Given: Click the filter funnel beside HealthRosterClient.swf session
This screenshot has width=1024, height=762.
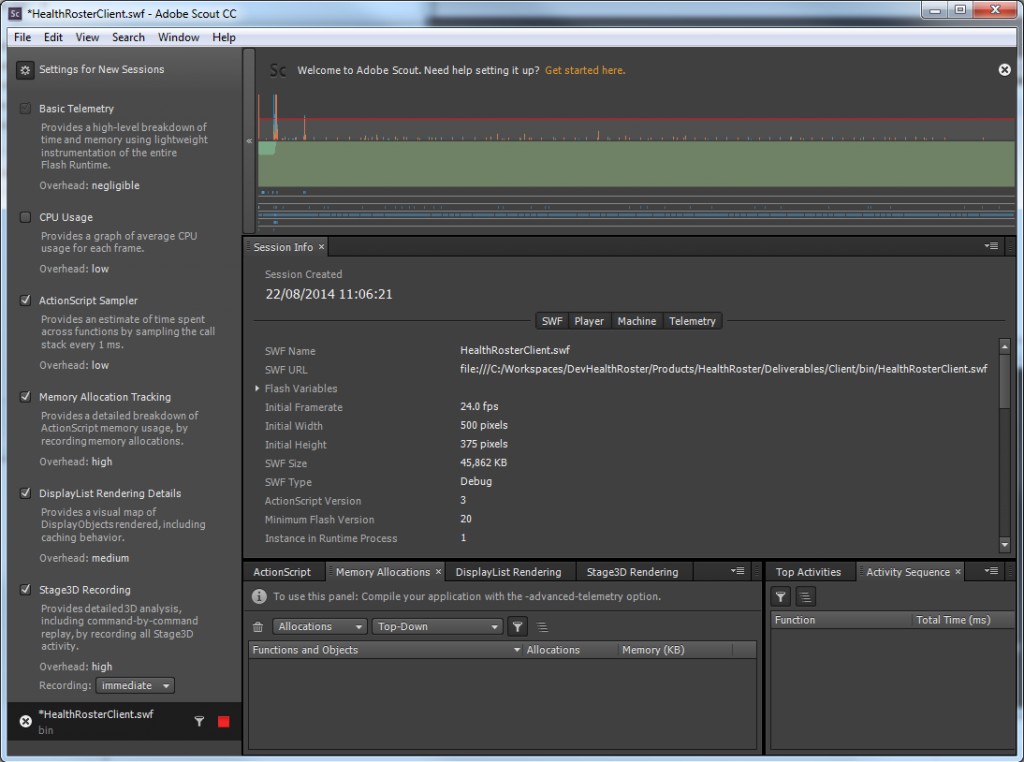Looking at the screenshot, I should click(x=199, y=721).
